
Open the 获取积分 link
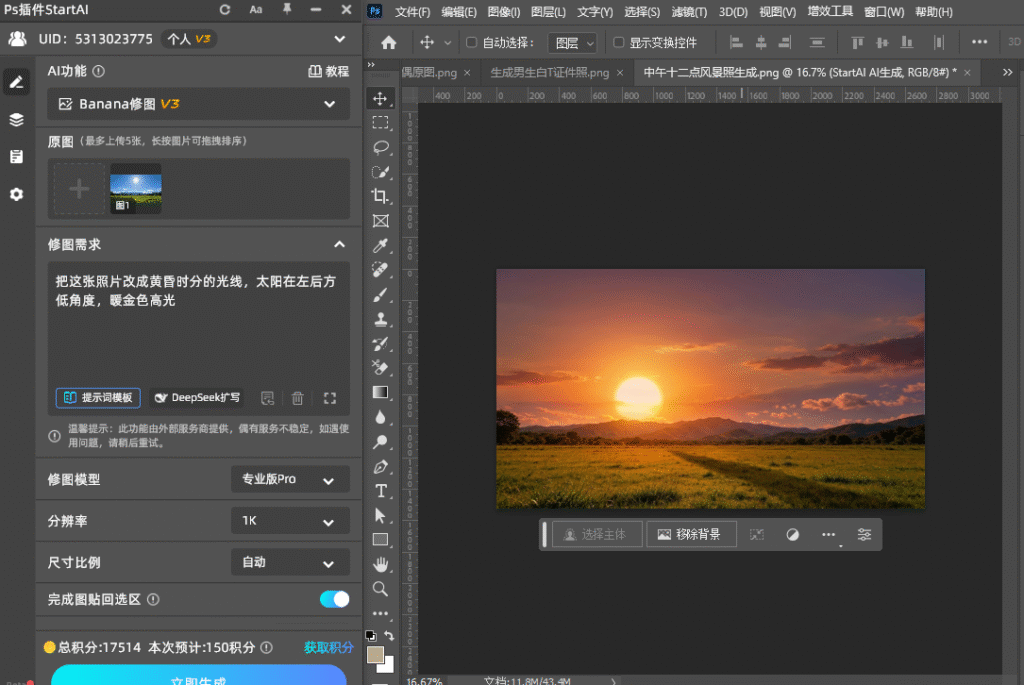coord(328,647)
